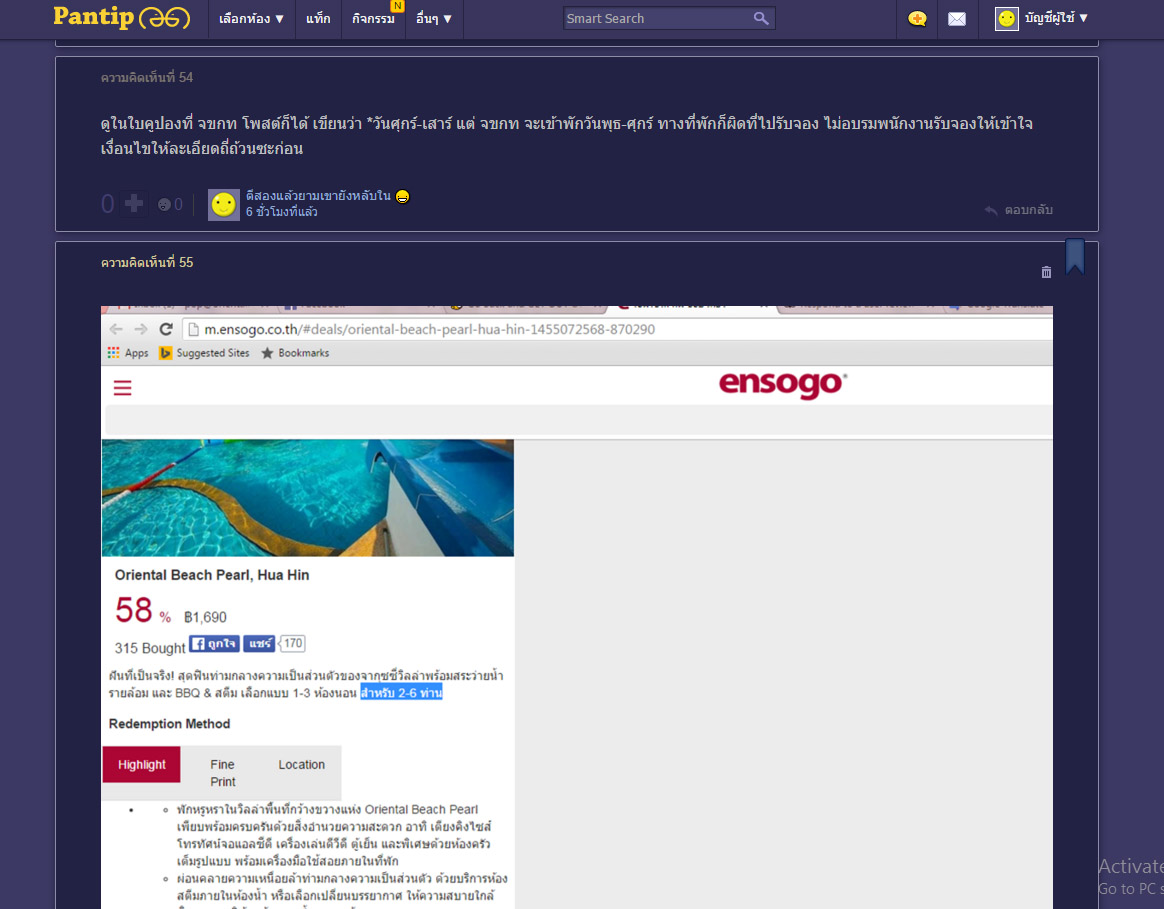Open the messages envelope icon
The image size is (1164, 909).
[957, 19]
